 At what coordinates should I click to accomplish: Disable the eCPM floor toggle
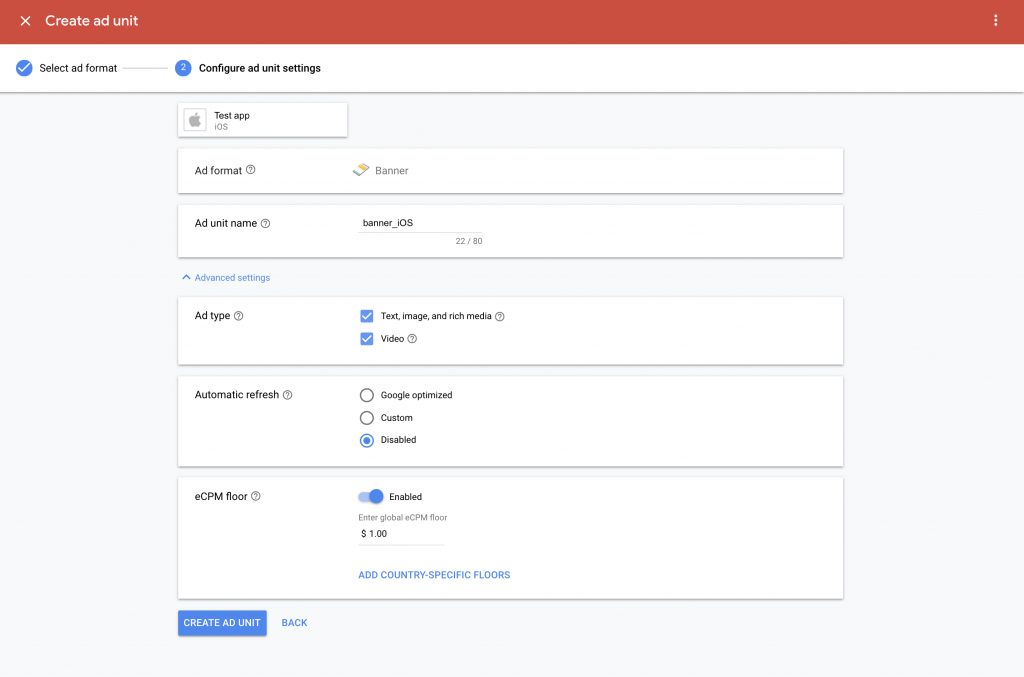(x=370, y=496)
